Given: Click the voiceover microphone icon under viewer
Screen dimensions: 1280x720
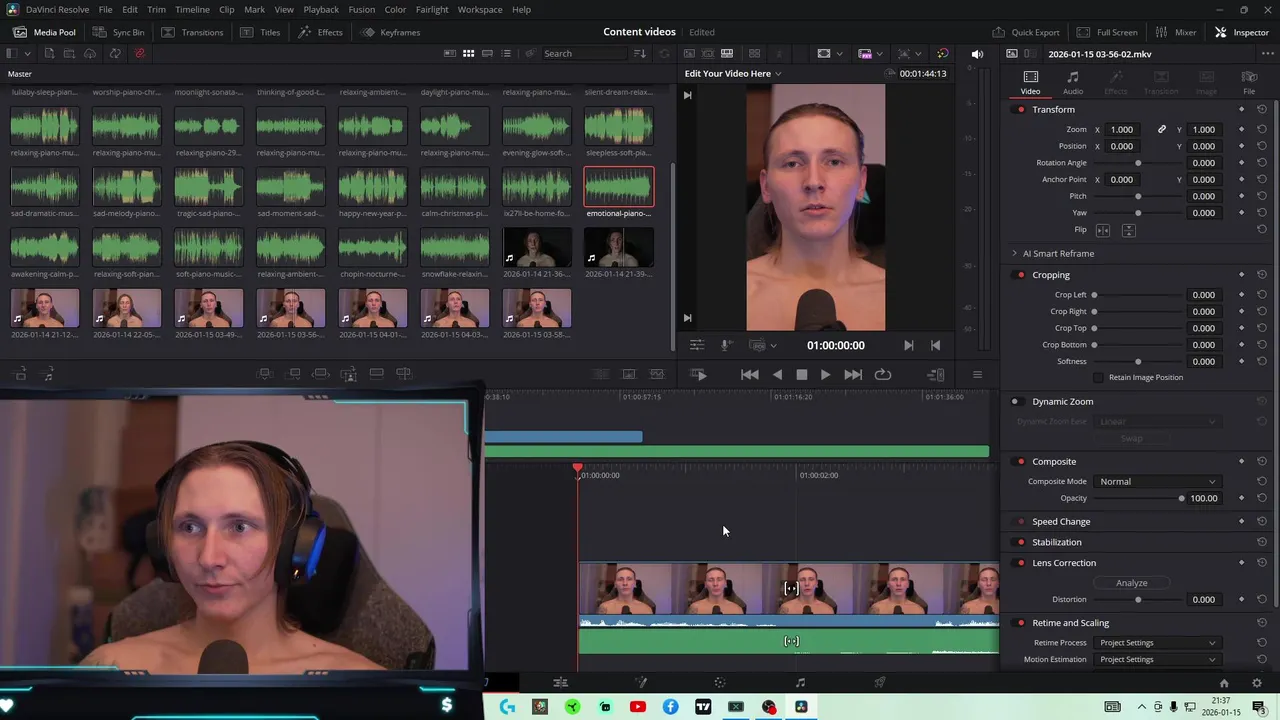Looking at the screenshot, I should [x=727, y=345].
